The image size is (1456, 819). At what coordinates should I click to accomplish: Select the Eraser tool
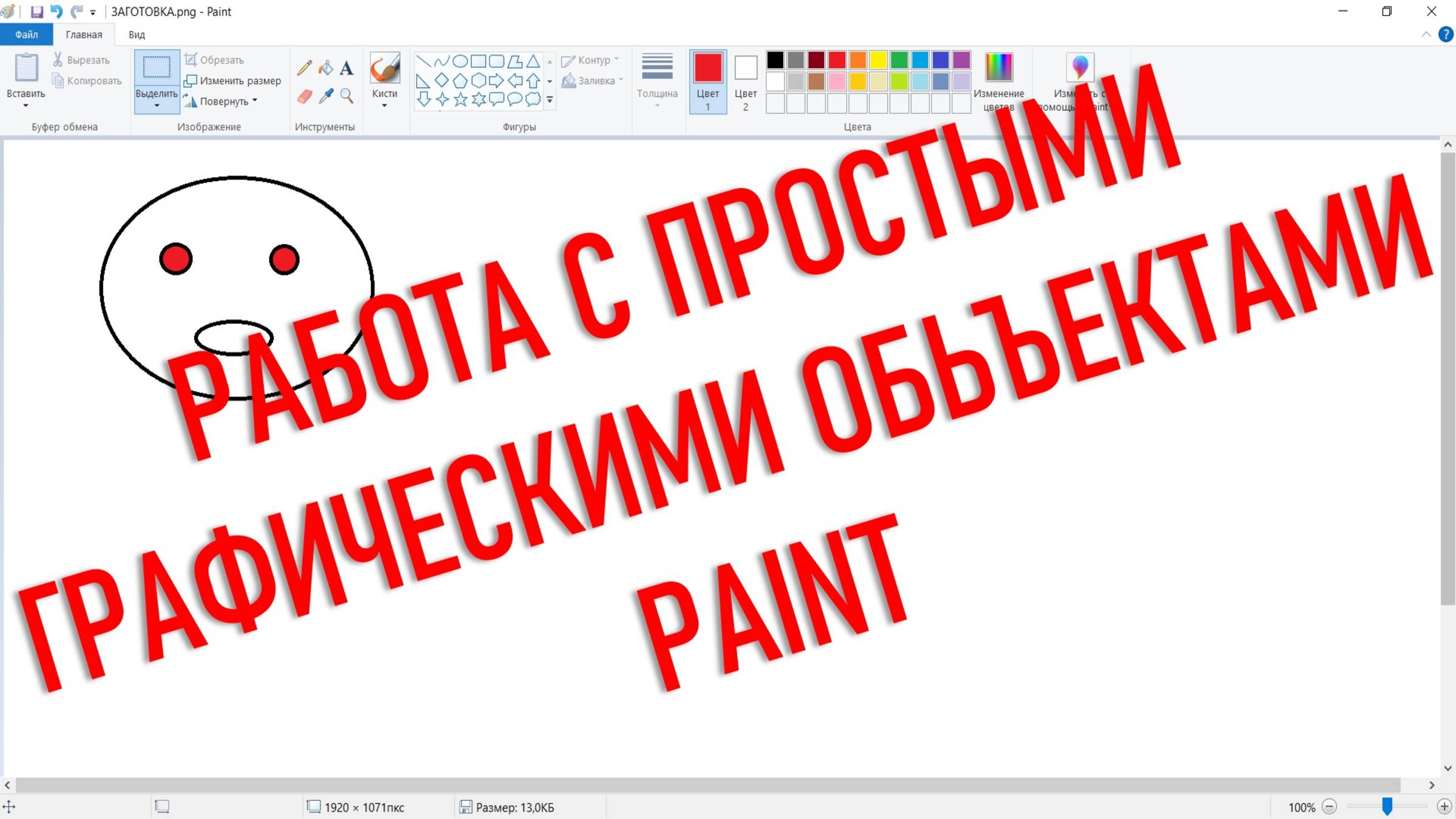(305, 96)
